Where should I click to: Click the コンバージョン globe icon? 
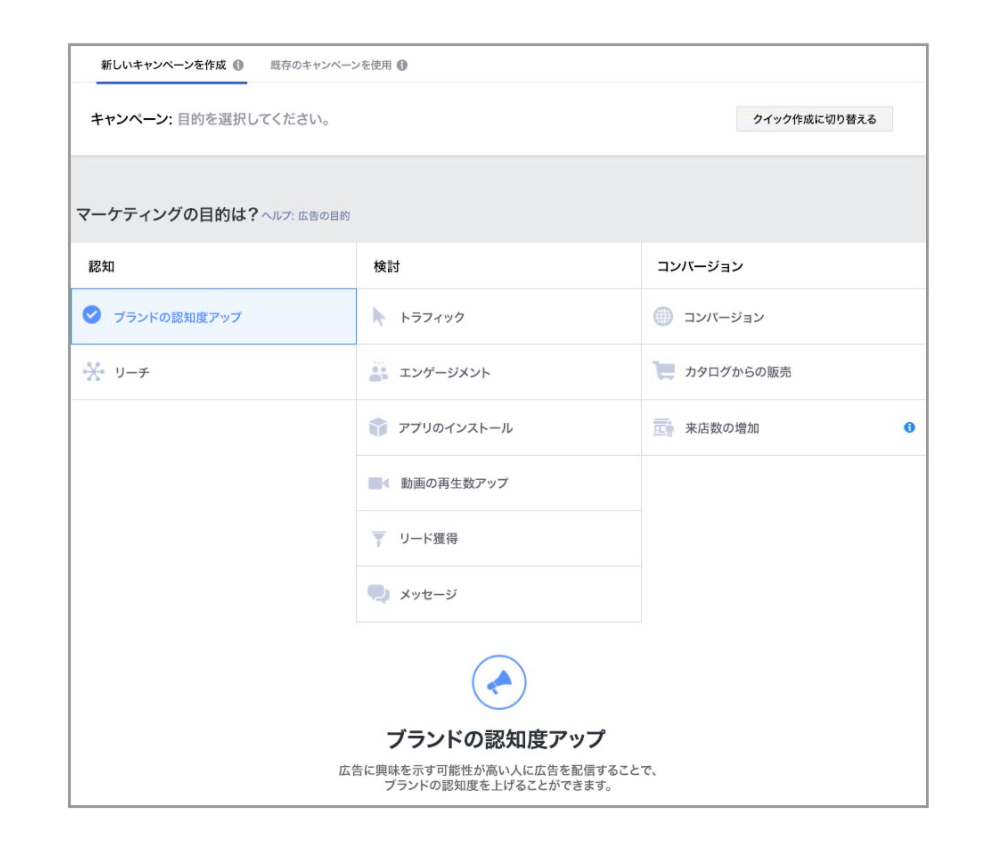click(x=663, y=316)
